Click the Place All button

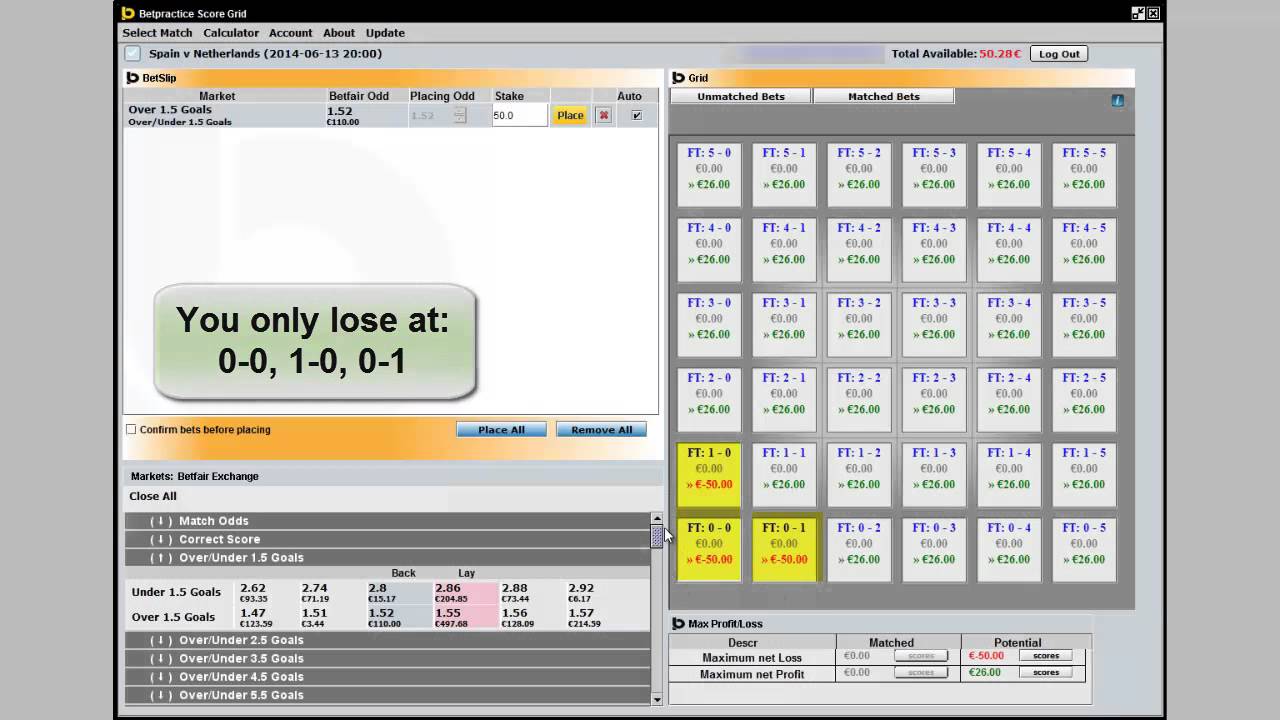point(501,430)
